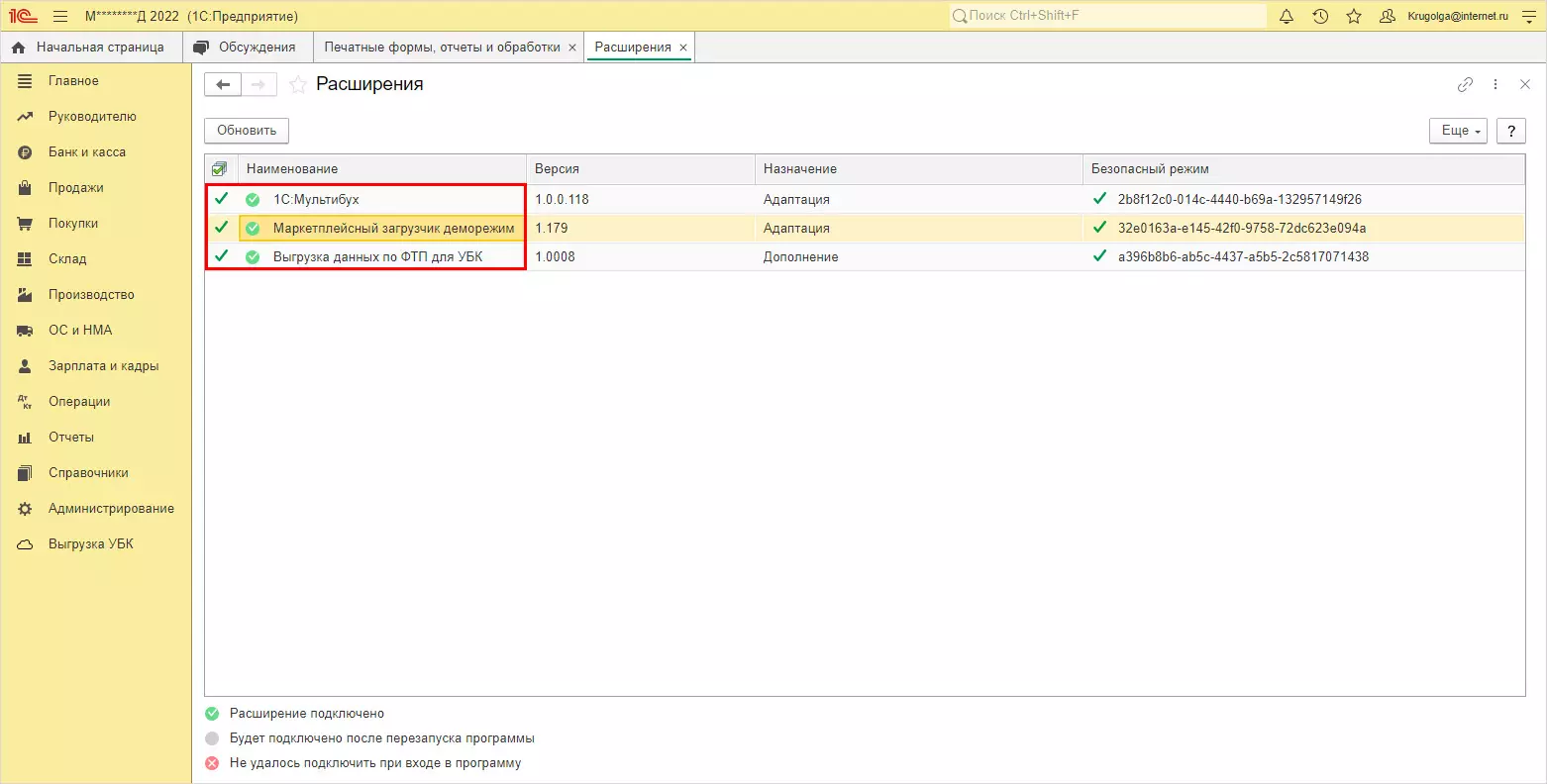
Task: Click the user account icon
Action: point(1388,16)
